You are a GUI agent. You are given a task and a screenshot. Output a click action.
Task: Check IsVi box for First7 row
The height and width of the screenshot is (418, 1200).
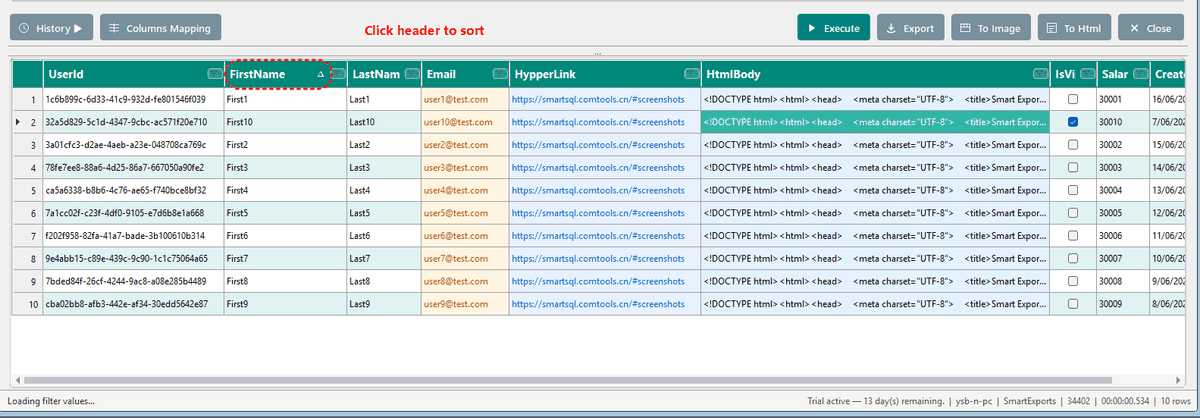(x=1073, y=258)
